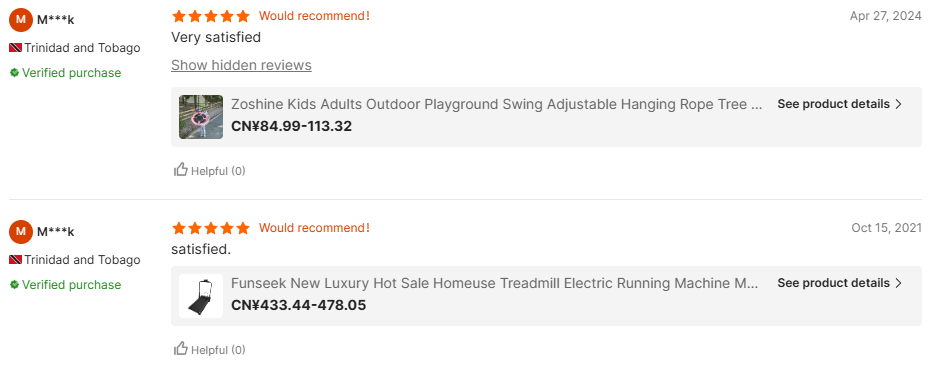This screenshot has height=365, width=936.
Task: Open the Zoshine Kids Adults Outdoor Swing title
Action: pyautogui.click(x=497, y=105)
